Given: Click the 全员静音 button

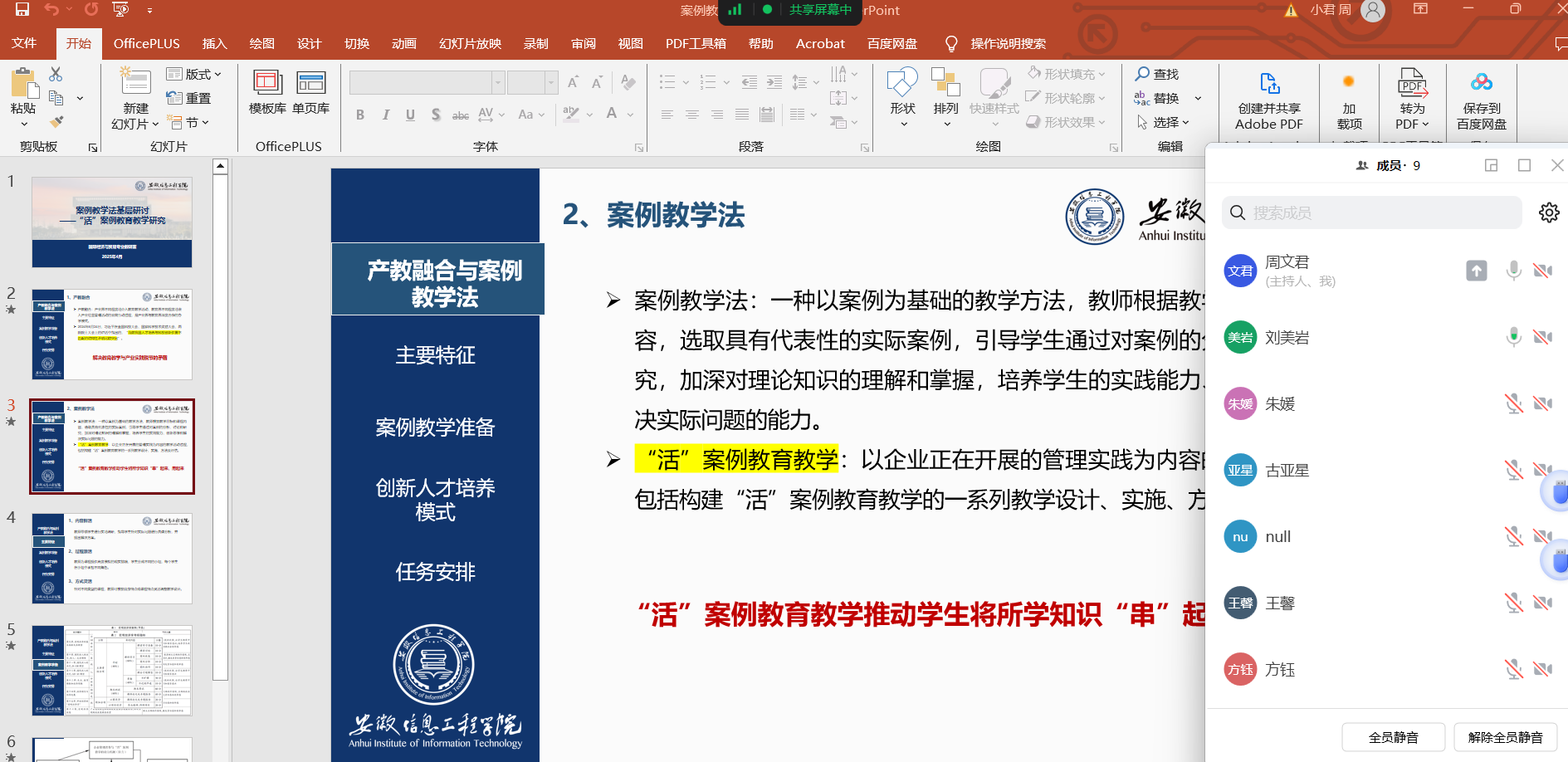Looking at the screenshot, I should click(1393, 737).
